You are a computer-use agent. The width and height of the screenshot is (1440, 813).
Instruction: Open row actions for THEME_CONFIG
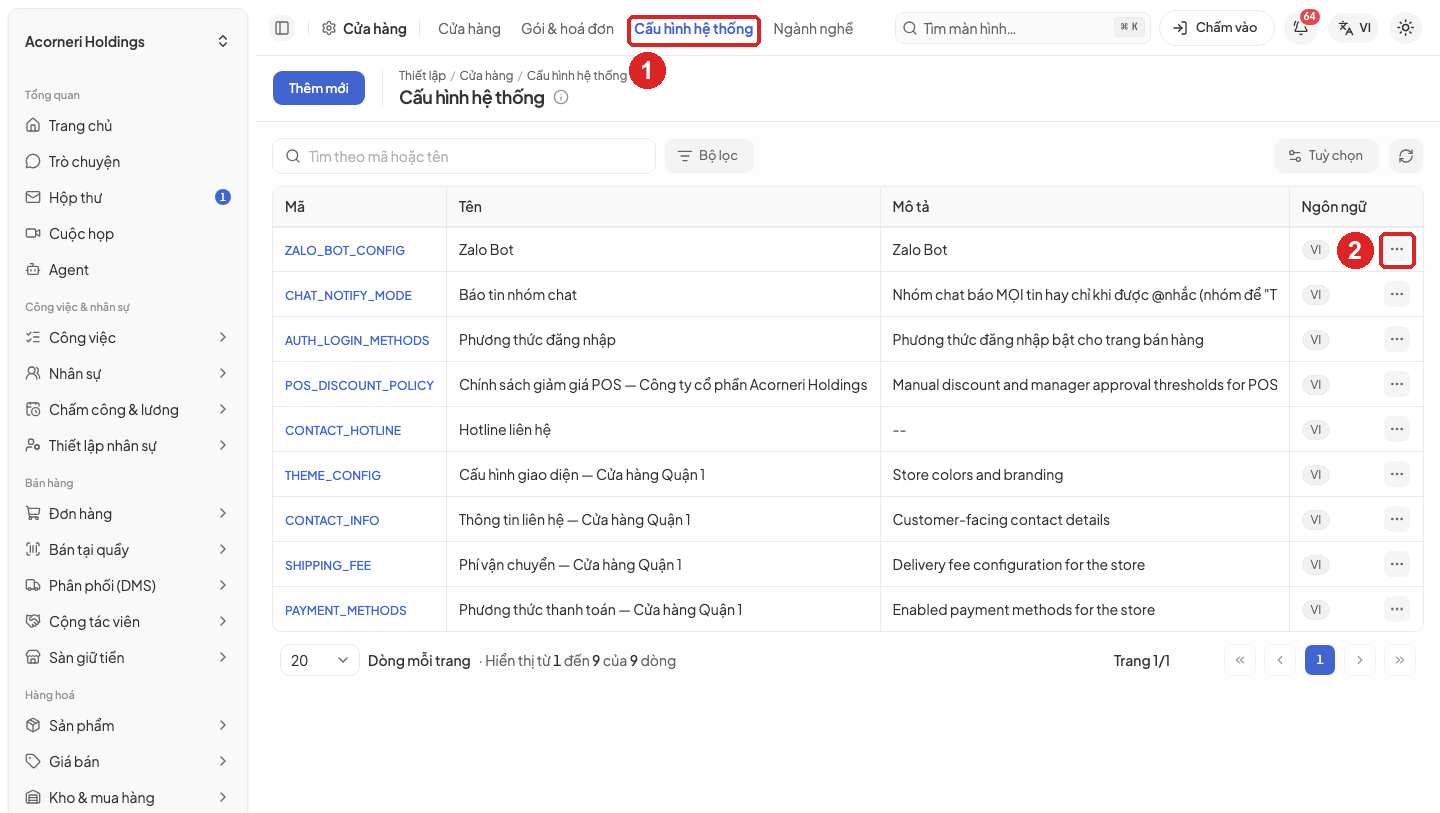pos(1397,474)
